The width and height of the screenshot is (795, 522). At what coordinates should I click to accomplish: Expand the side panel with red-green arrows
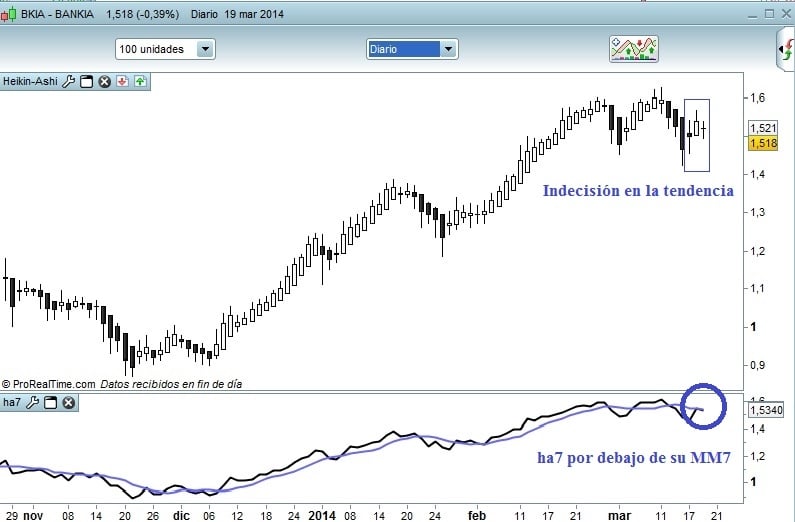[787, 49]
